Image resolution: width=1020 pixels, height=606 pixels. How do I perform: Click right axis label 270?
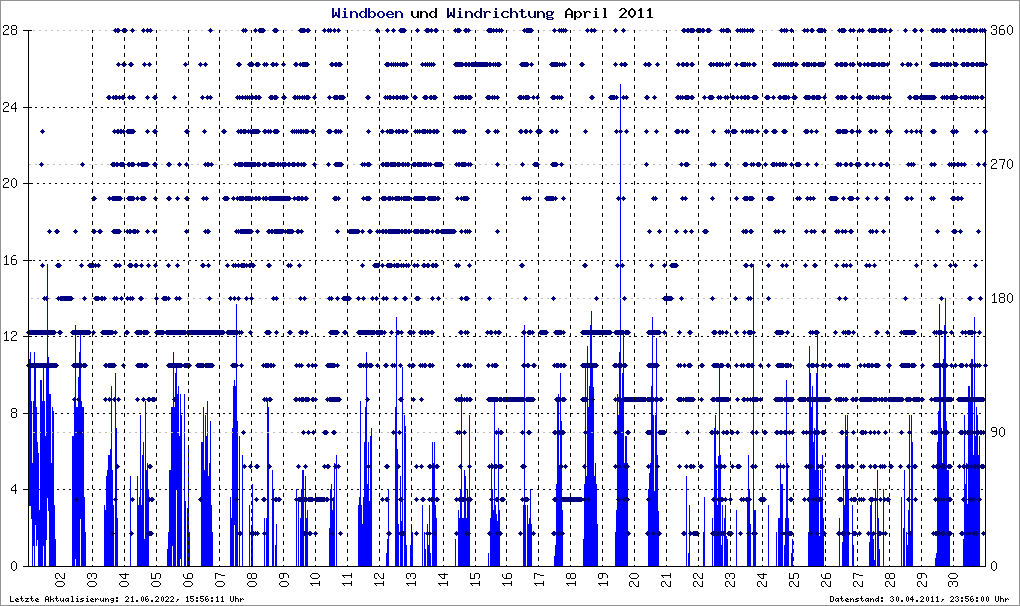(1002, 165)
